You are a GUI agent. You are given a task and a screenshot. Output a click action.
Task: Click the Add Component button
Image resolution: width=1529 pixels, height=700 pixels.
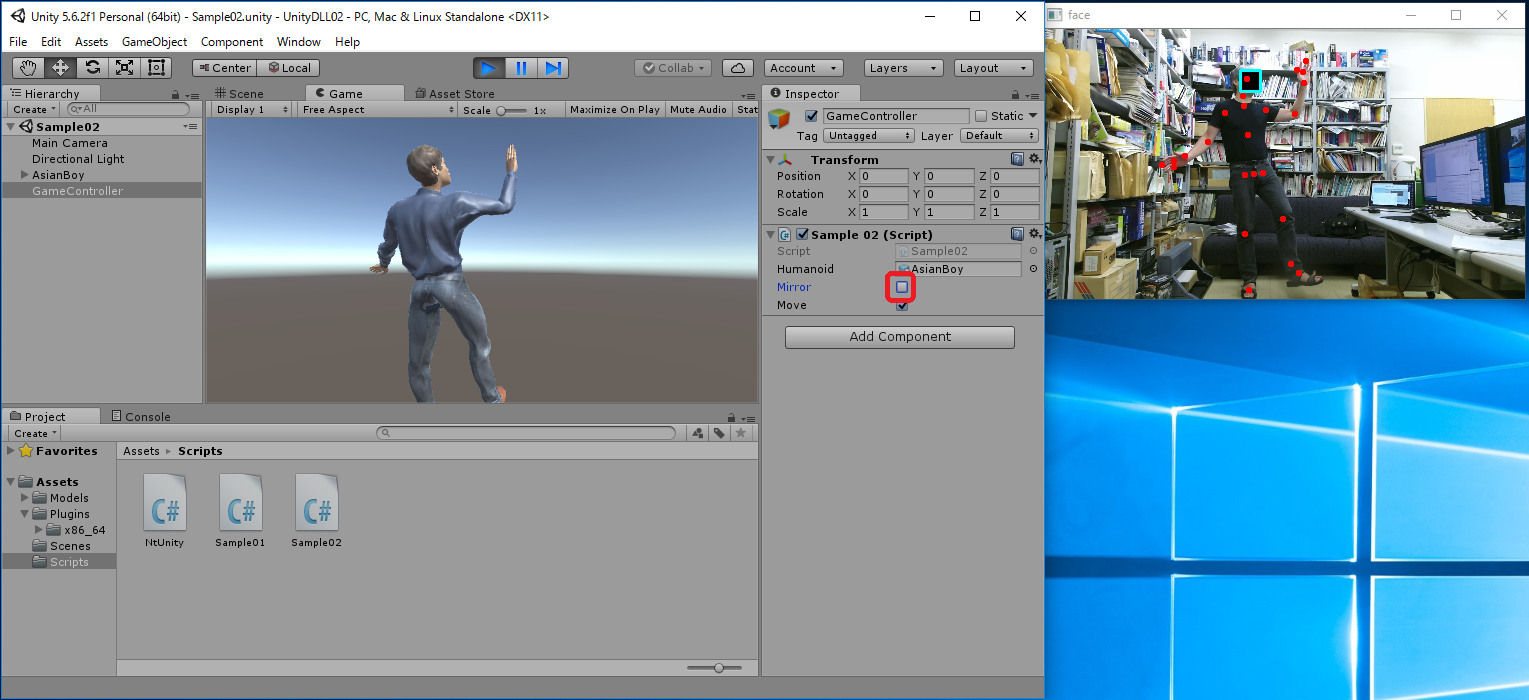click(x=899, y=337)
